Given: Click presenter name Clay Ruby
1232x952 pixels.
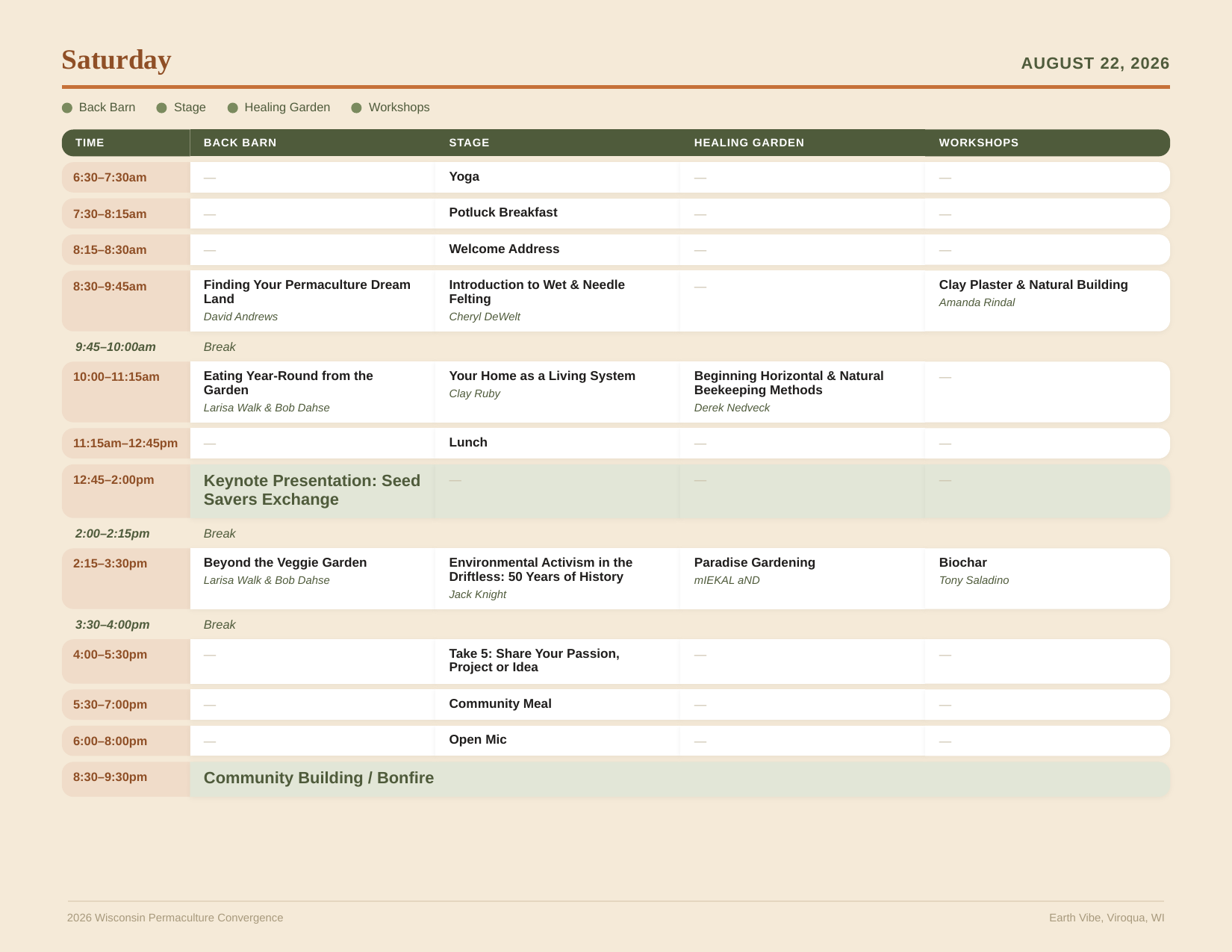Looking at the screenshot, I should (x=474, y=393).
